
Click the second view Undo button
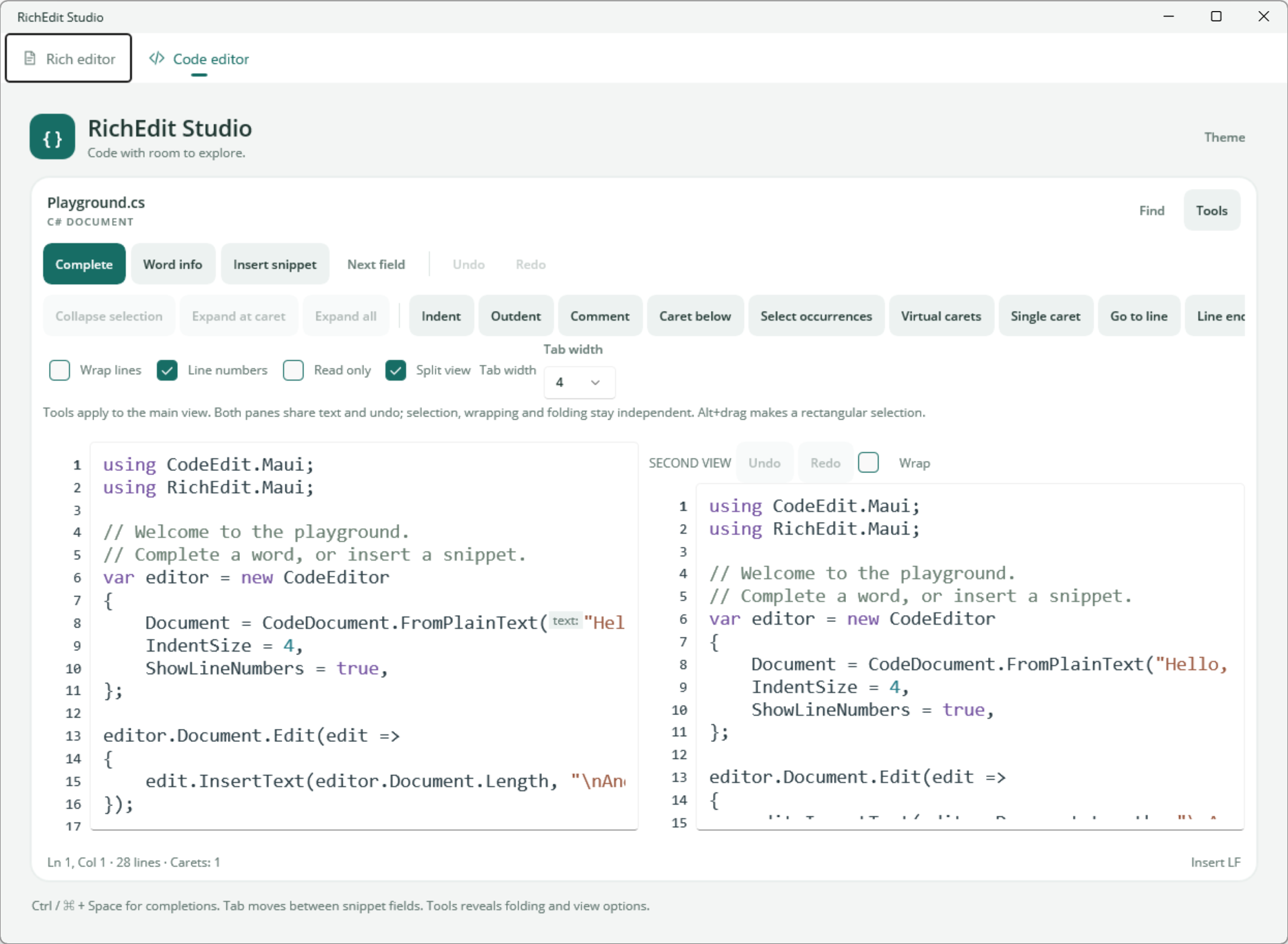tap(764, 463)
